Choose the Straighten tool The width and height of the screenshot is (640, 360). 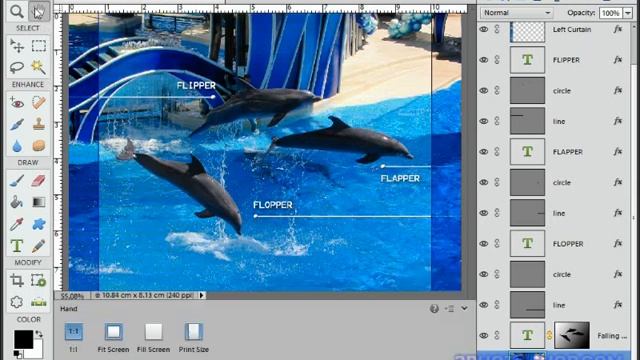(39, 302)
